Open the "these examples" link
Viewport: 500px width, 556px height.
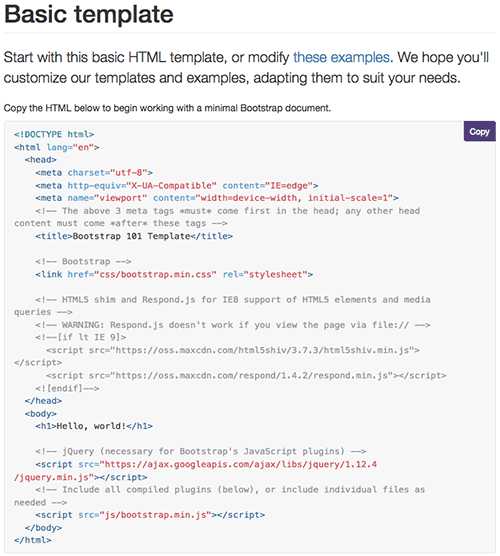click(x=341, y=57)
